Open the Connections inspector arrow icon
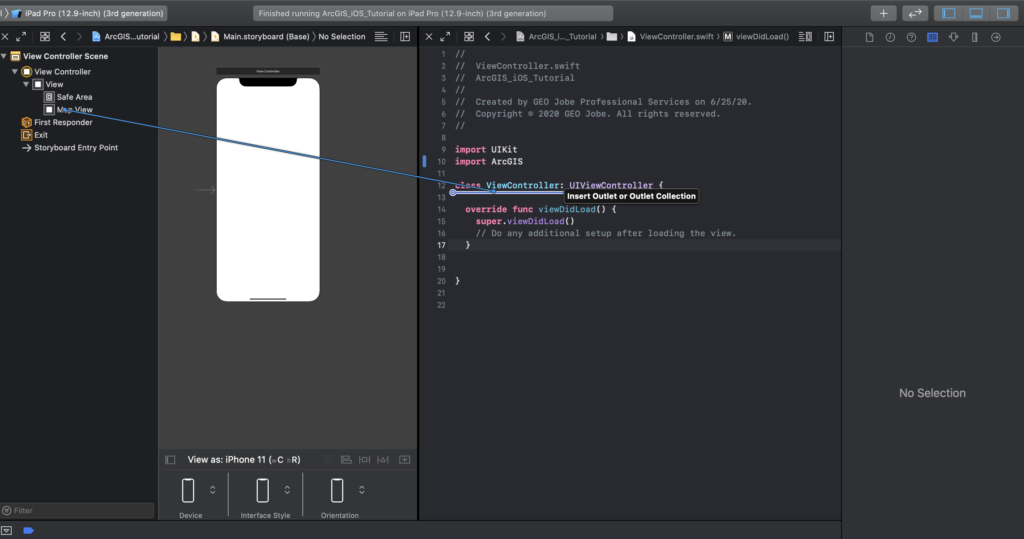This screenshot has width=1024, height=539. [995, 37]
